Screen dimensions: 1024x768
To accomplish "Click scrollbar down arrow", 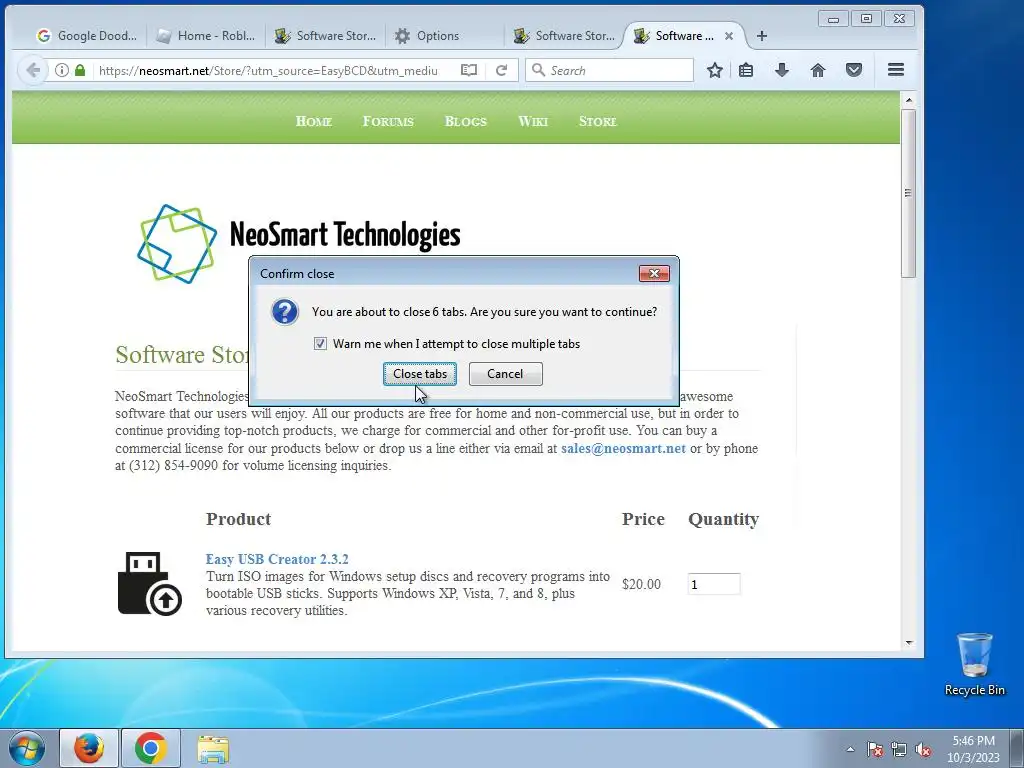I will click(x=908, y=643).
